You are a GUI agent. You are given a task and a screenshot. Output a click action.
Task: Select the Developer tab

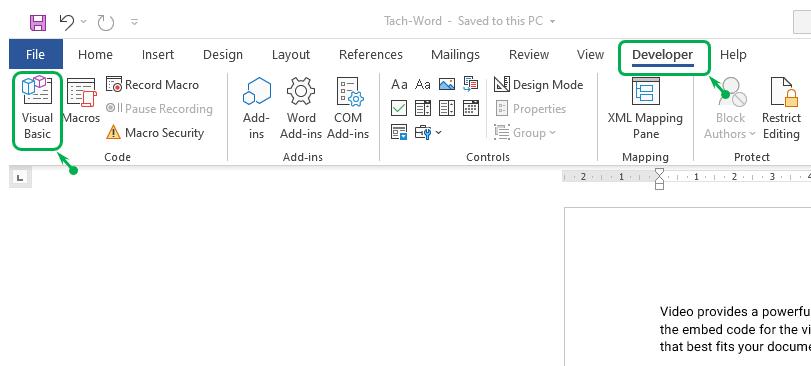tap(663, 55)
